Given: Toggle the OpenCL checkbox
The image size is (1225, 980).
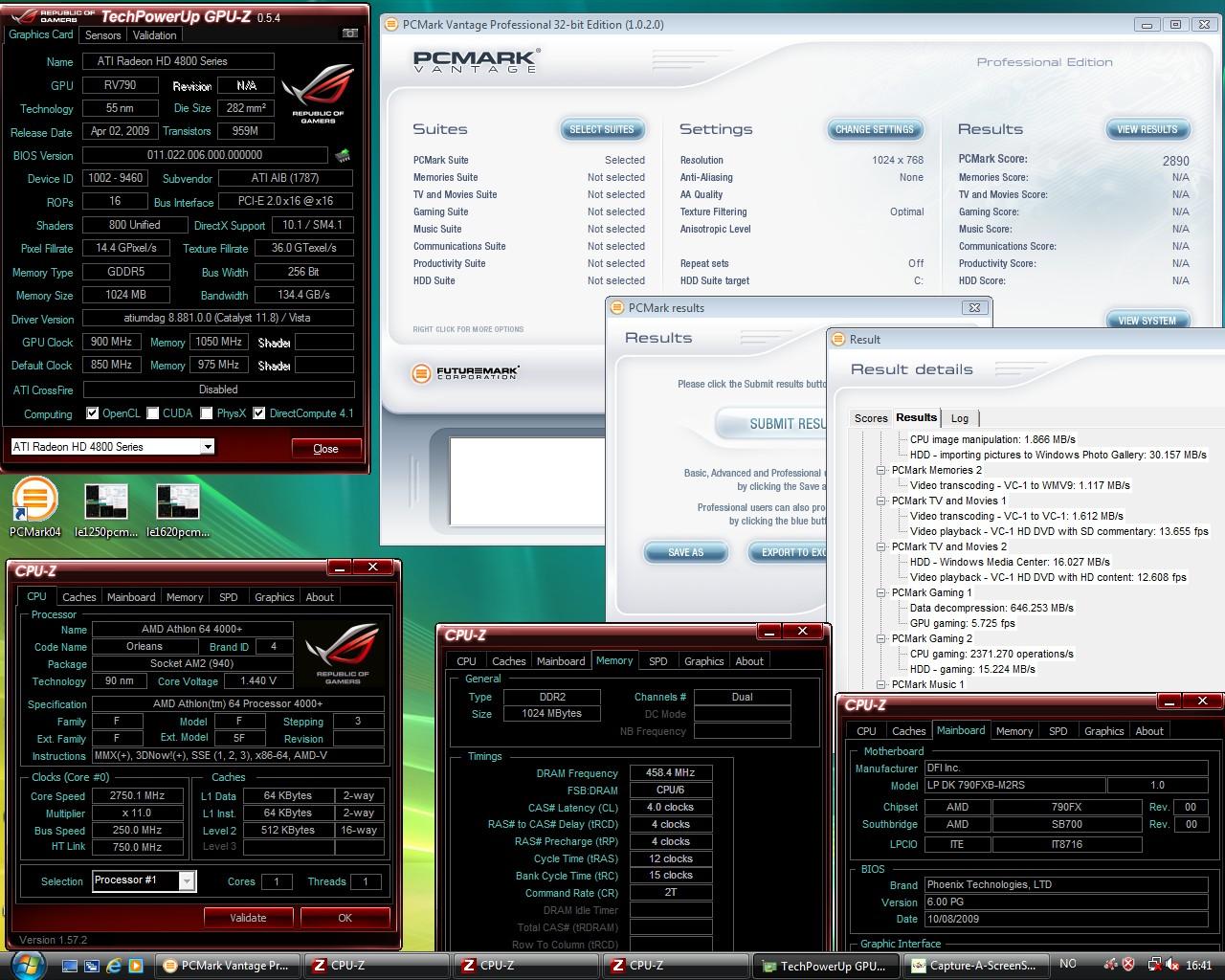Looking at the screenshot, I should 92,413.
